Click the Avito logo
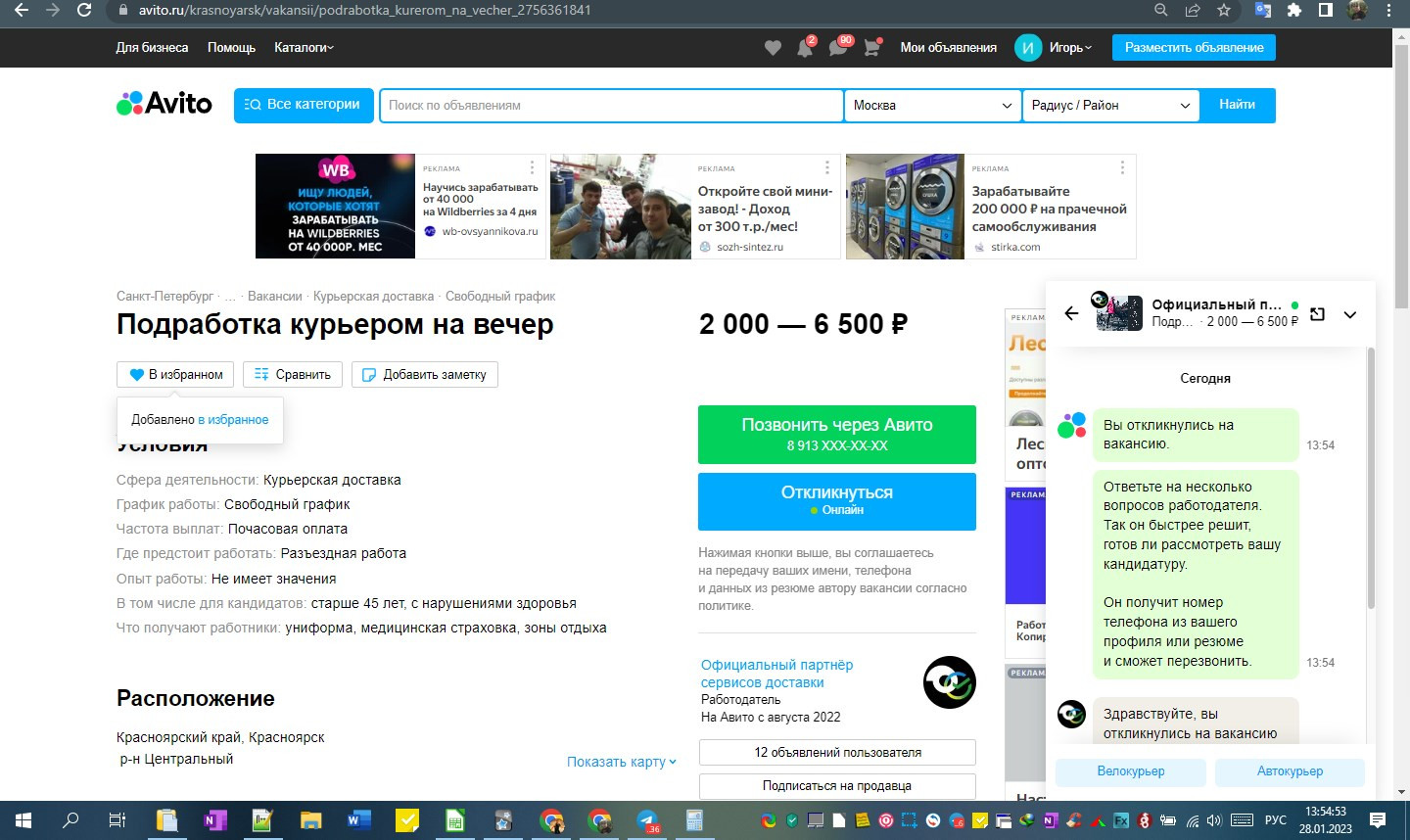 164,104
